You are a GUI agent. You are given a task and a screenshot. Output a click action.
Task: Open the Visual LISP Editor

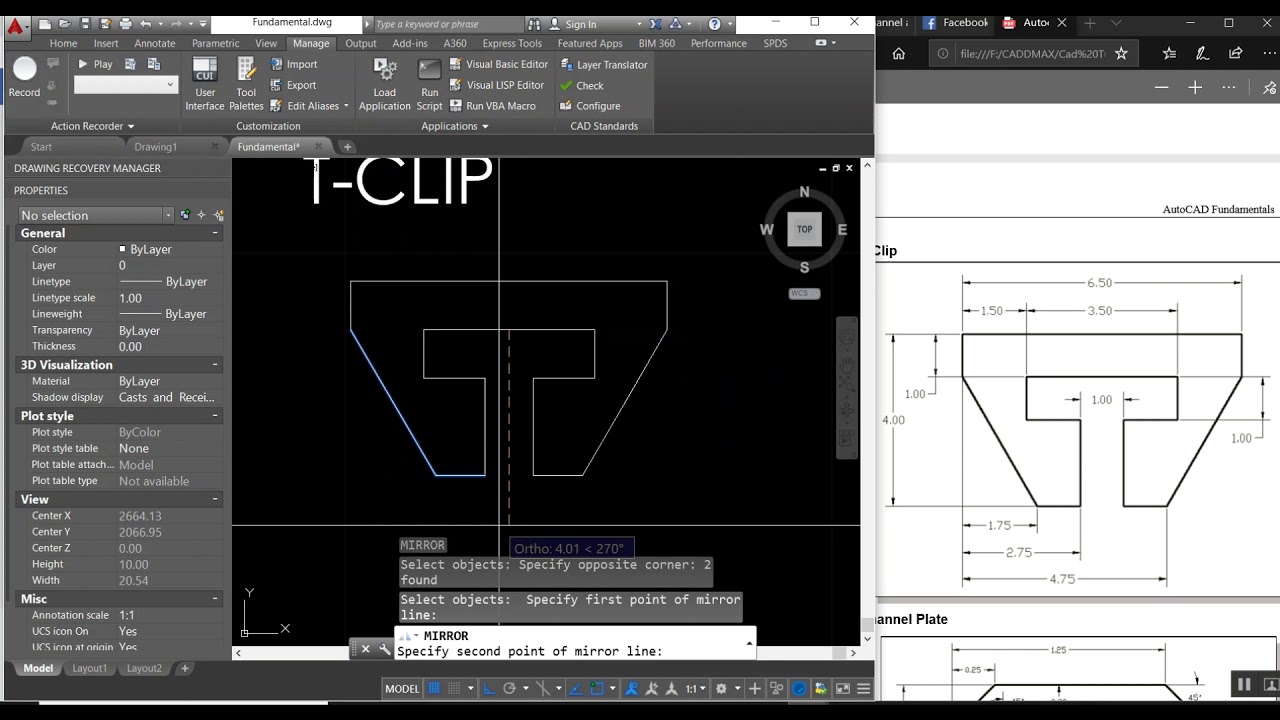tap(496, 85)
